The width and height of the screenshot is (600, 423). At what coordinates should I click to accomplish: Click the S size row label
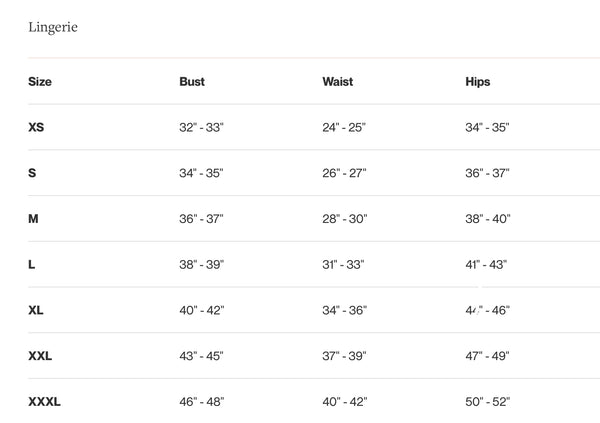pos(33,173)
